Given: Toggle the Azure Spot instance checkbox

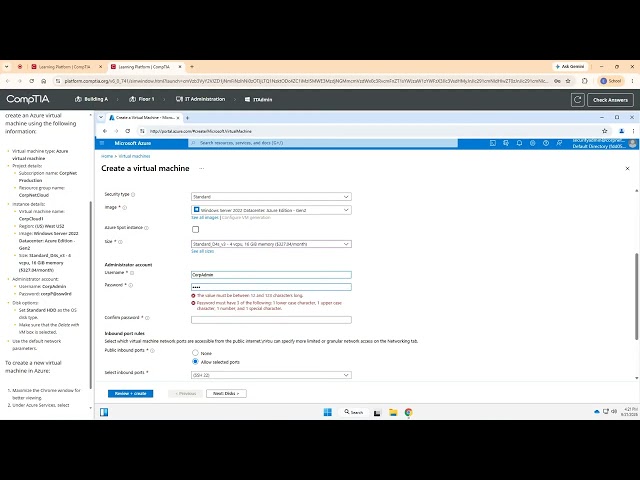Looking at the screenshot, I should [196, 229].
